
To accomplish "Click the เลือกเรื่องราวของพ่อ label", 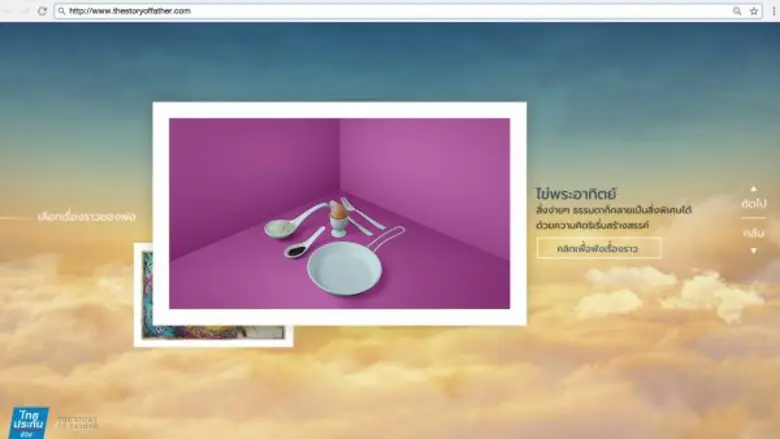I will click(x=86, y=216).
